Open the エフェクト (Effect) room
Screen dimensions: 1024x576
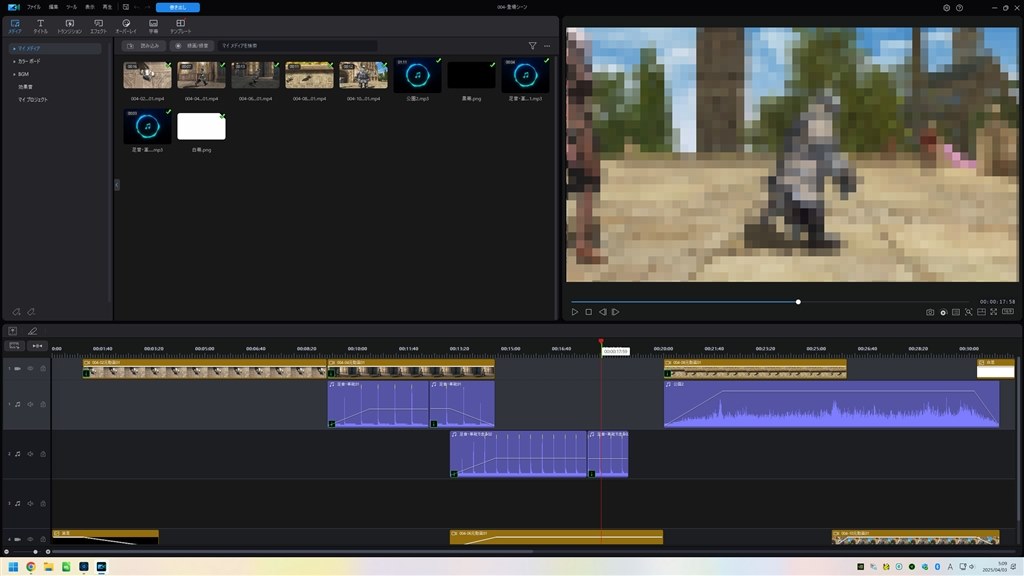point(98,25)
